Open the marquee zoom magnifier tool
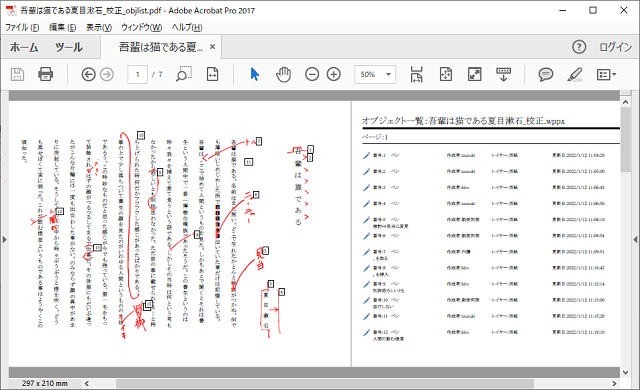The width and height of the screenshot is (640, 390). pyautogui.click(x=184, y=74)
